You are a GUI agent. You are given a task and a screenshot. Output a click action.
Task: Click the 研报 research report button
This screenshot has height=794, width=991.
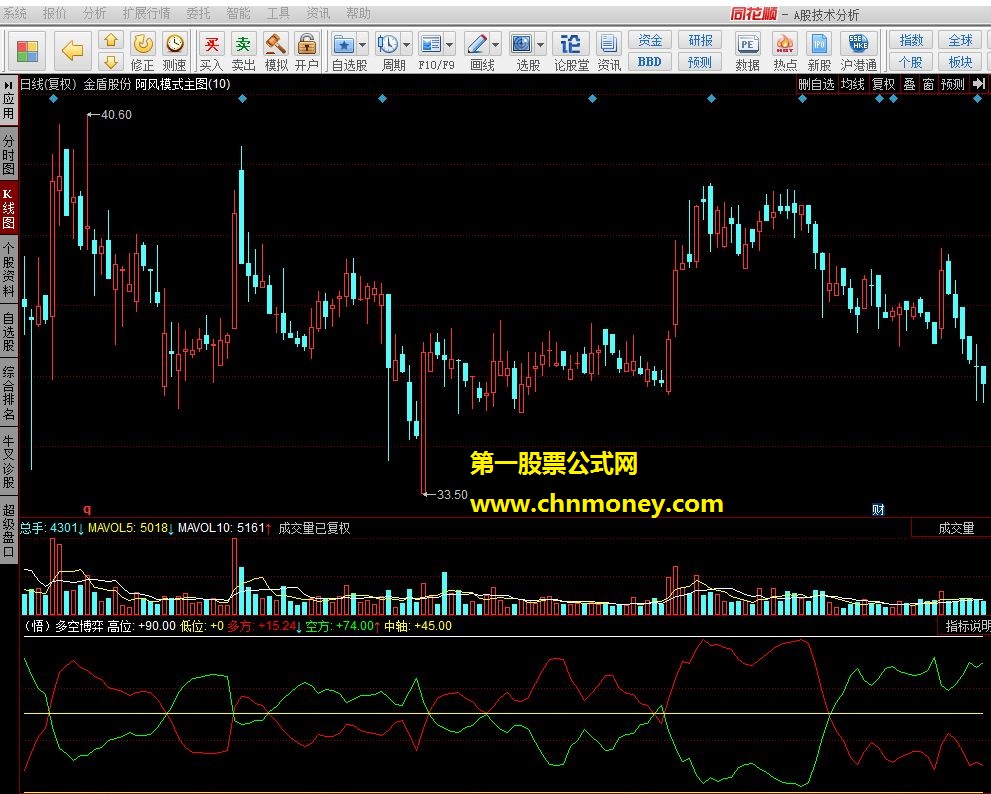click(700, 40)
